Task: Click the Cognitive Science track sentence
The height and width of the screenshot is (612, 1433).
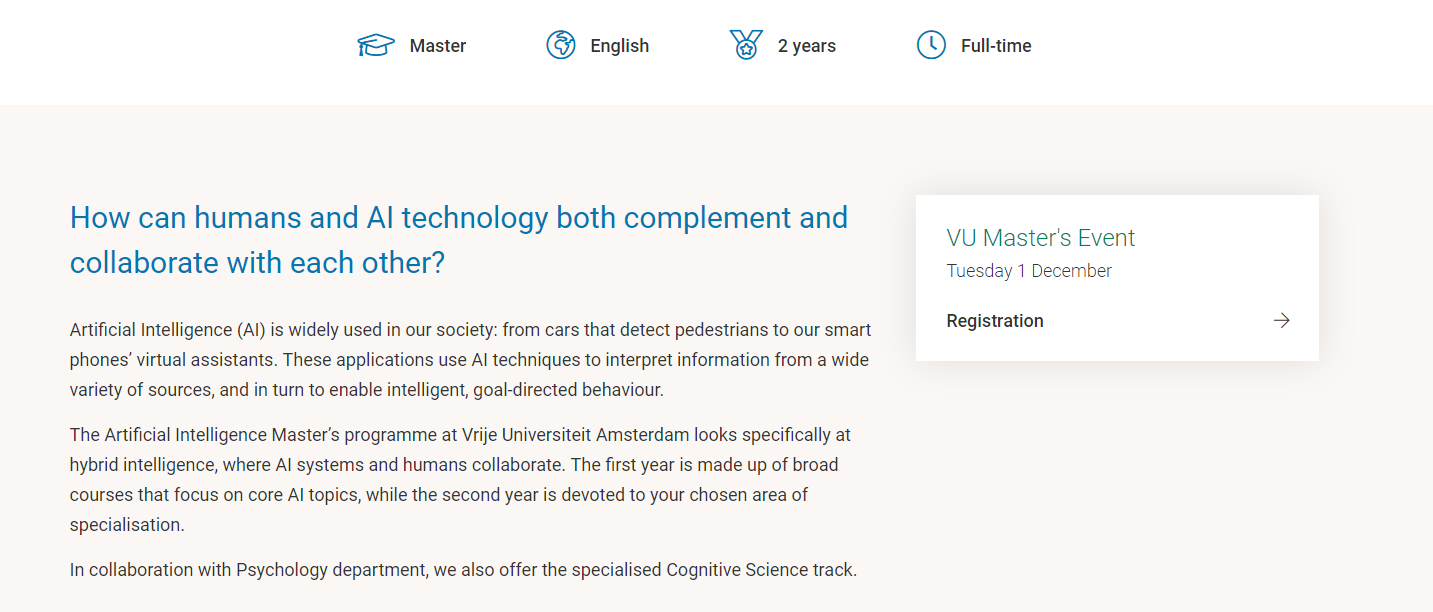Action: click(463, 570)
